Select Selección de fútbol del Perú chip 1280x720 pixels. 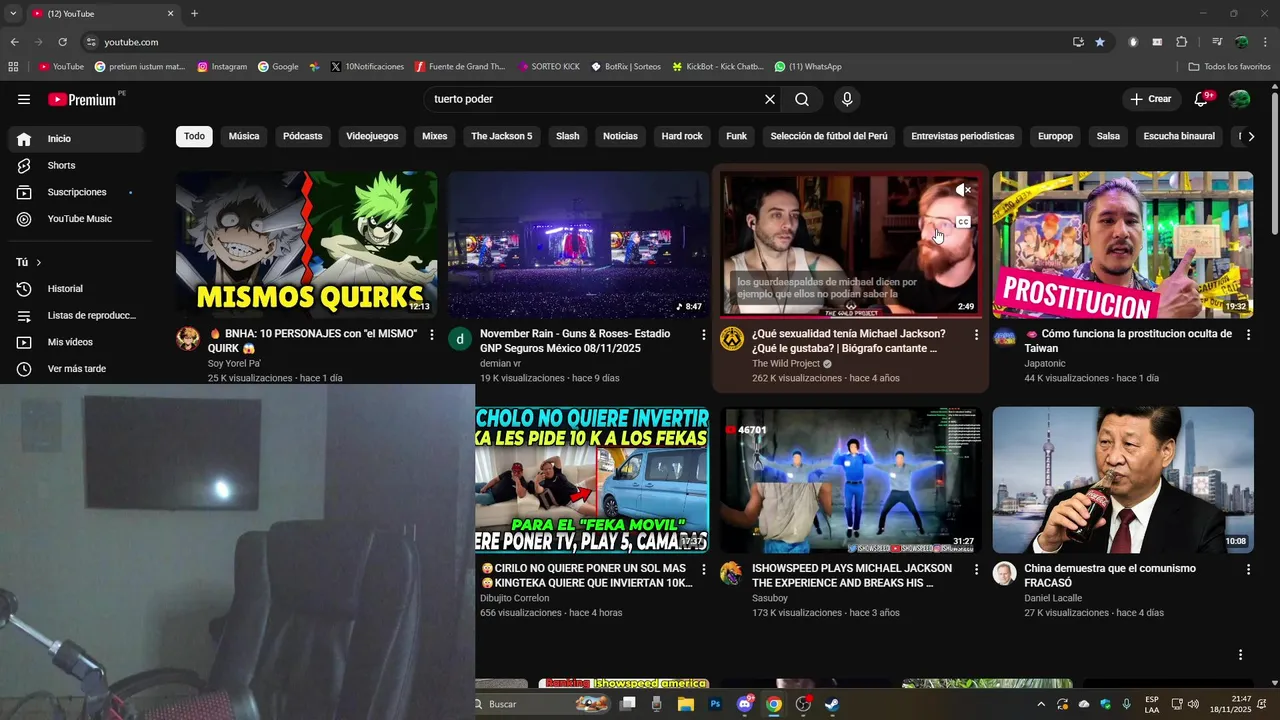tap(829, 136)
